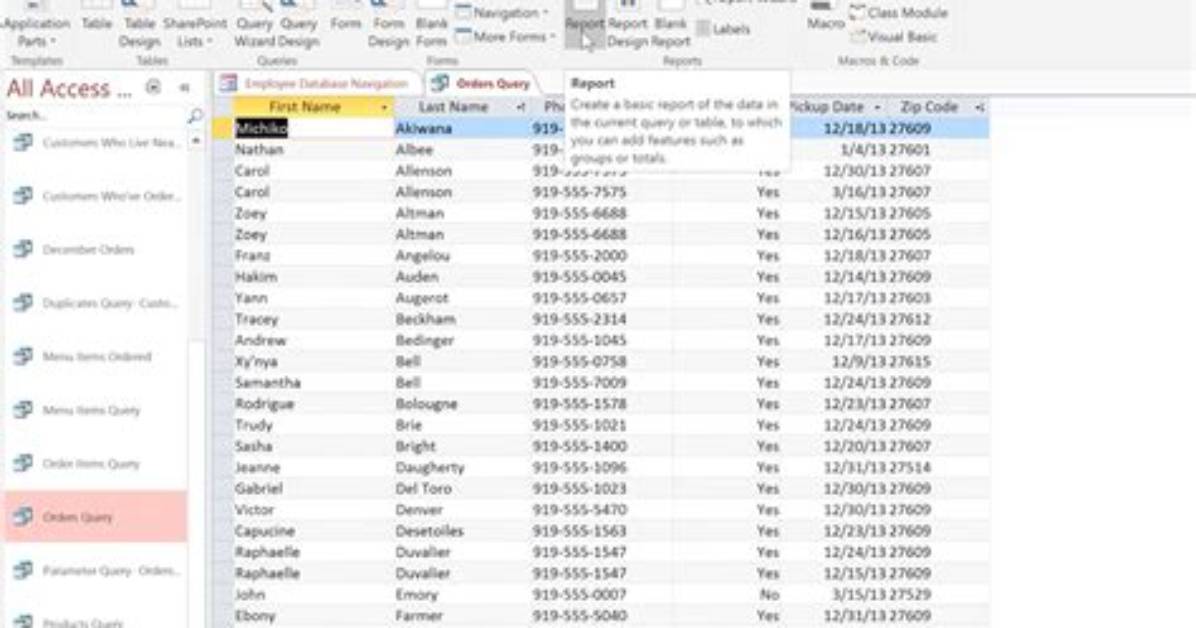Click the navigation pane scroll up arrow
The height and width of the screenshot is (628, 1196).
(x=195, y=141)
